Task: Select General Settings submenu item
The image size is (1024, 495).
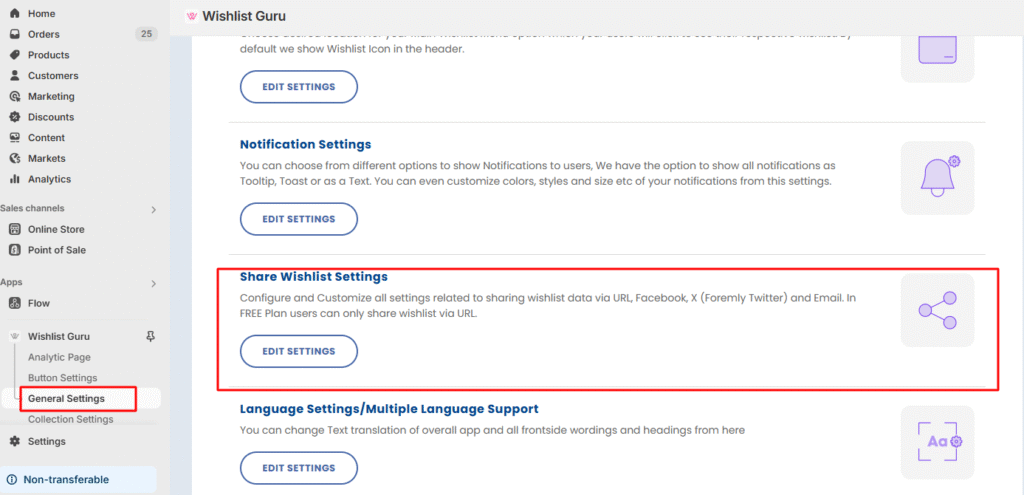Action: coord(67,398)
